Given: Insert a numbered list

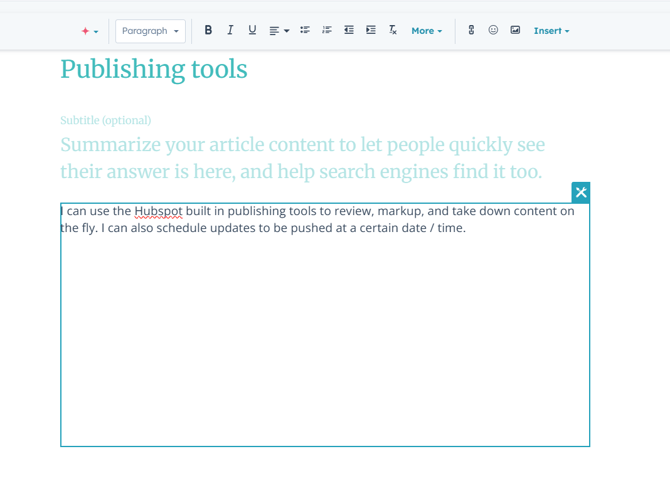Looking at the screenshot, I should click(327, 30).
